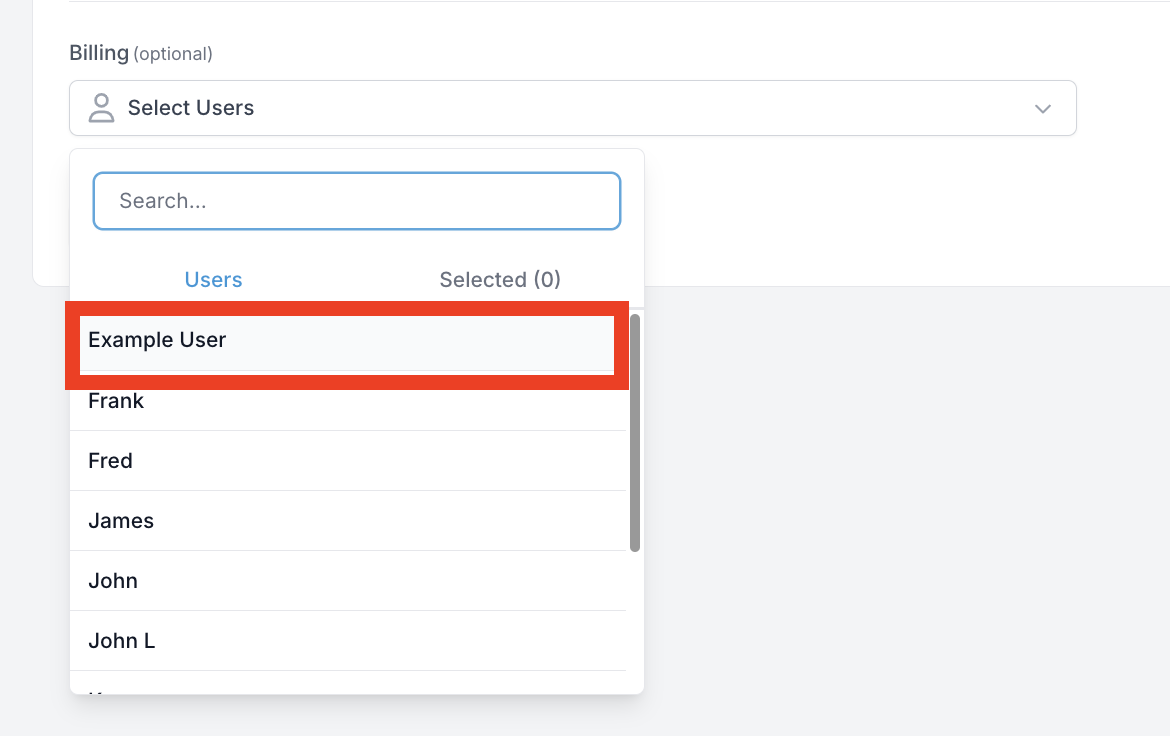Image resolution: width=1170 pixels, height=736 pixels.
Task: Click the scrollbar track below the thumb
Action: (x=635, y=620)
